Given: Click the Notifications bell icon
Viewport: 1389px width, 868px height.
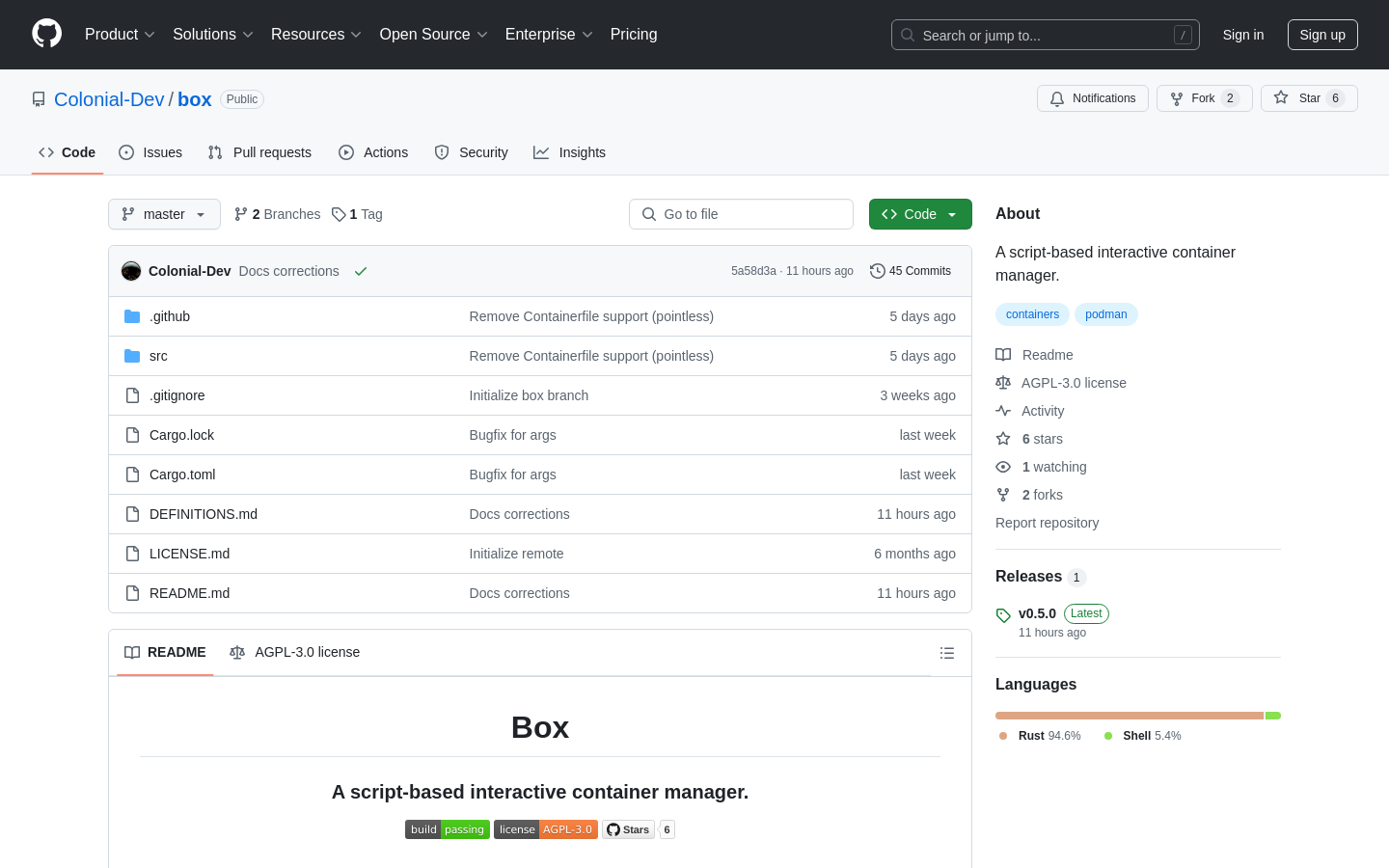Looking at the screenshot, I should tap(1057, 98).
